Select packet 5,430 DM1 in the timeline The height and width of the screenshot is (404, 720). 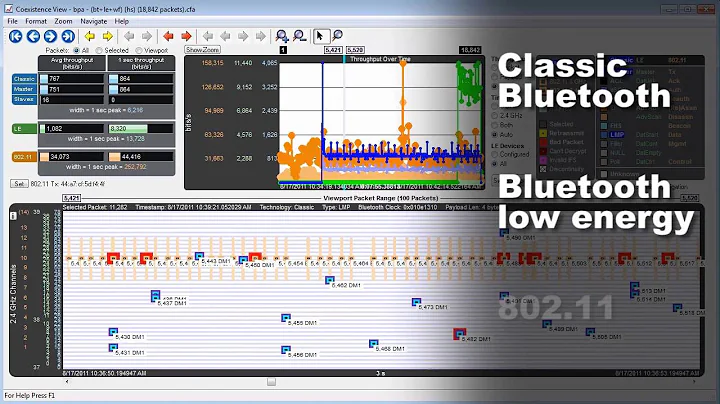[x=113, y=332]
